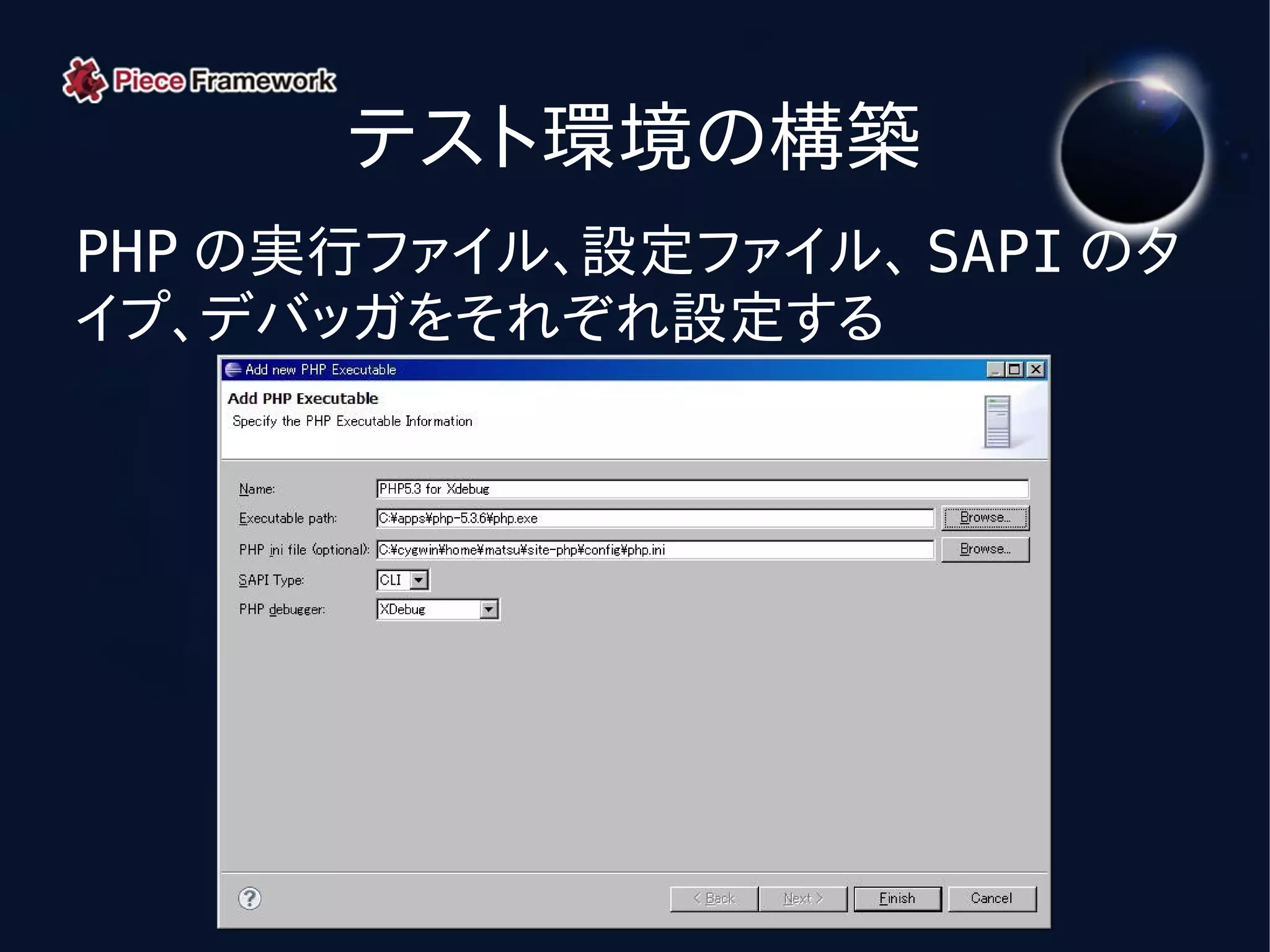Click the Piece Framework logo

[199, 80]
